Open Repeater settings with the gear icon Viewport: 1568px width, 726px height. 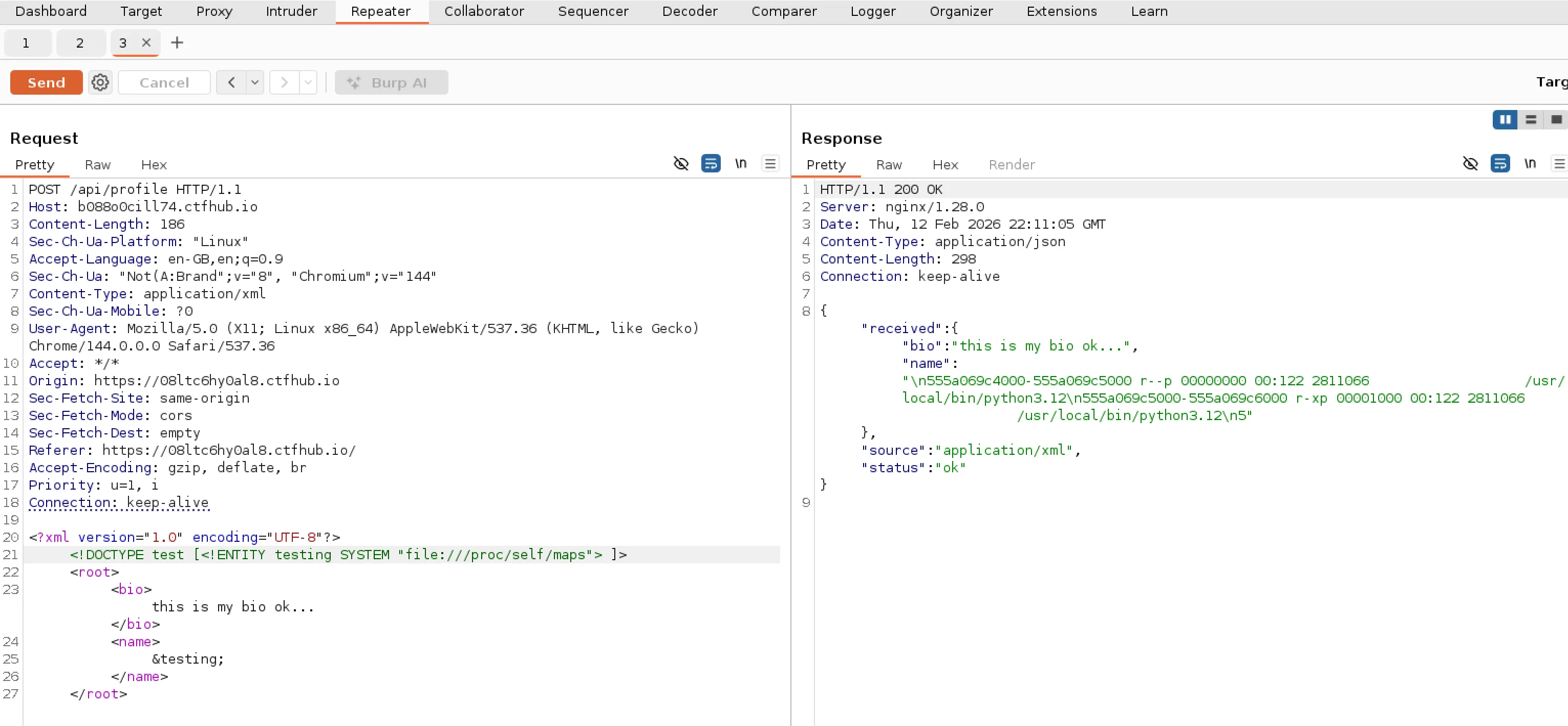point(100,82)
